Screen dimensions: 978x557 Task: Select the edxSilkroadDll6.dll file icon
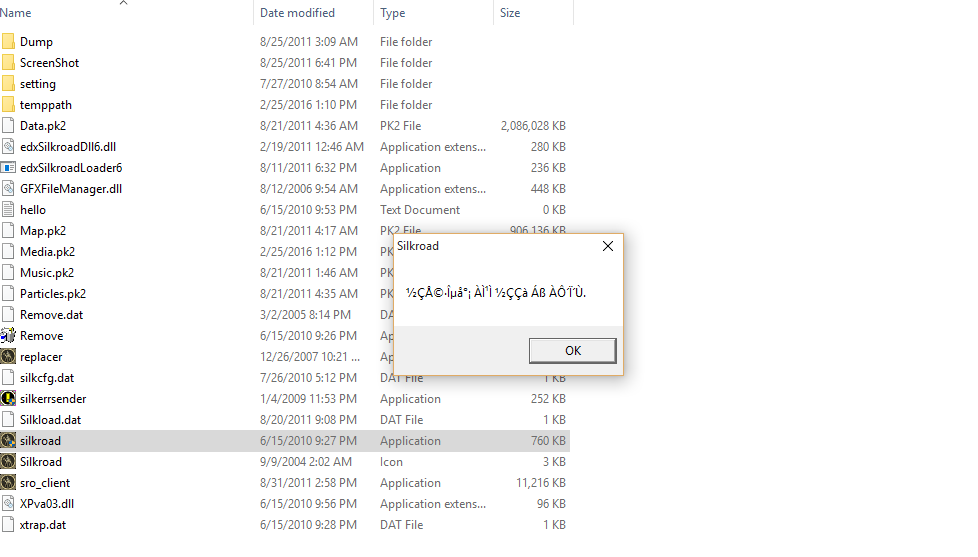pos(8,147)
